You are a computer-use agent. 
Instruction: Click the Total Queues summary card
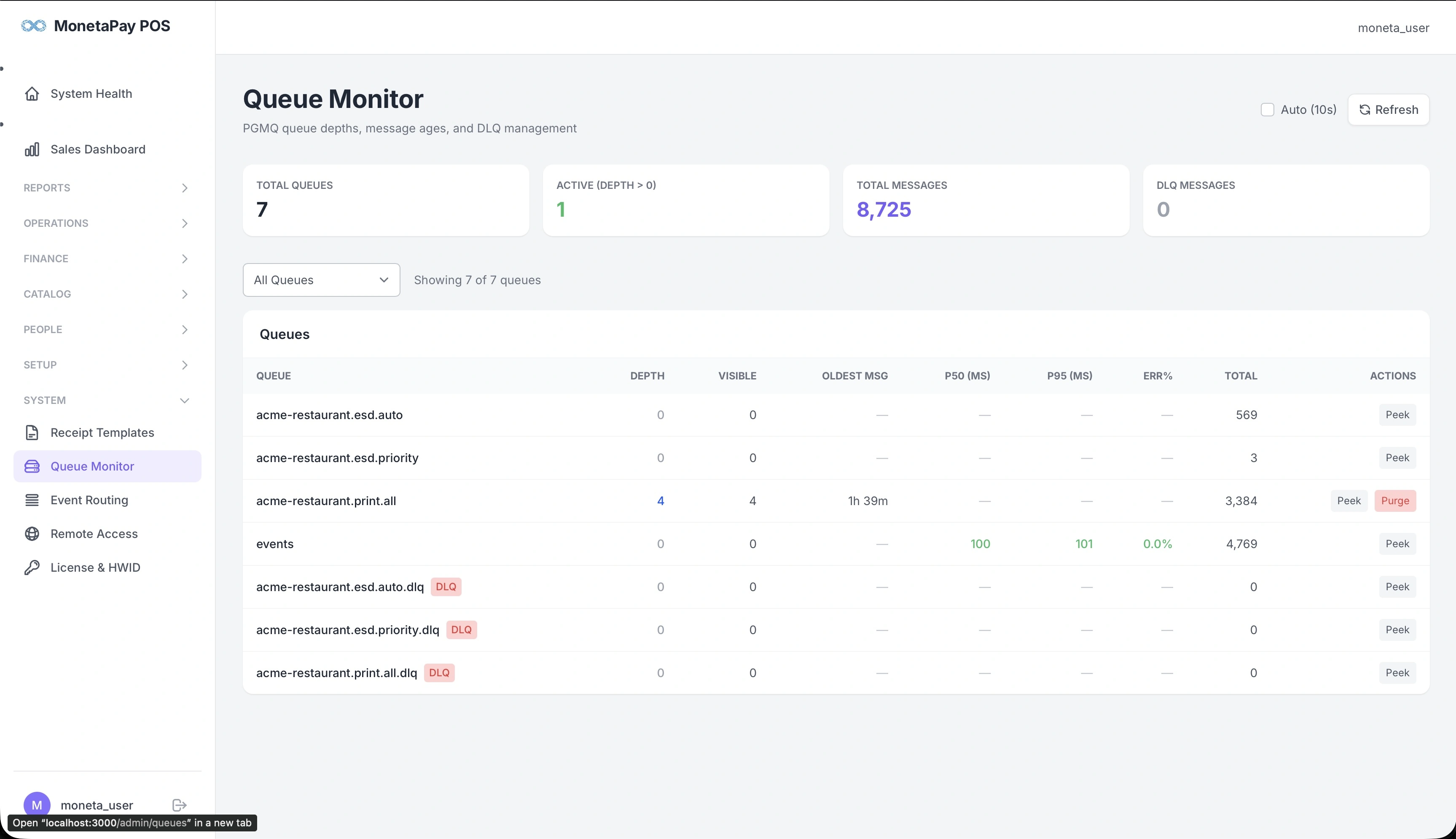[386, 201]
